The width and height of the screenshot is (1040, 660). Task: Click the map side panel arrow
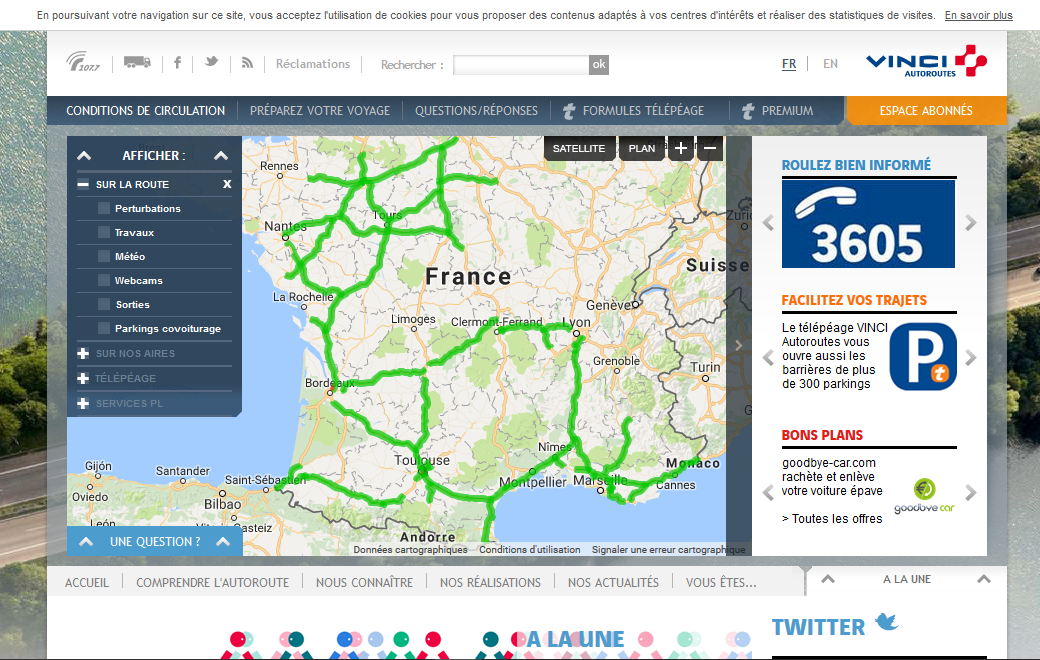coord(739,346)
